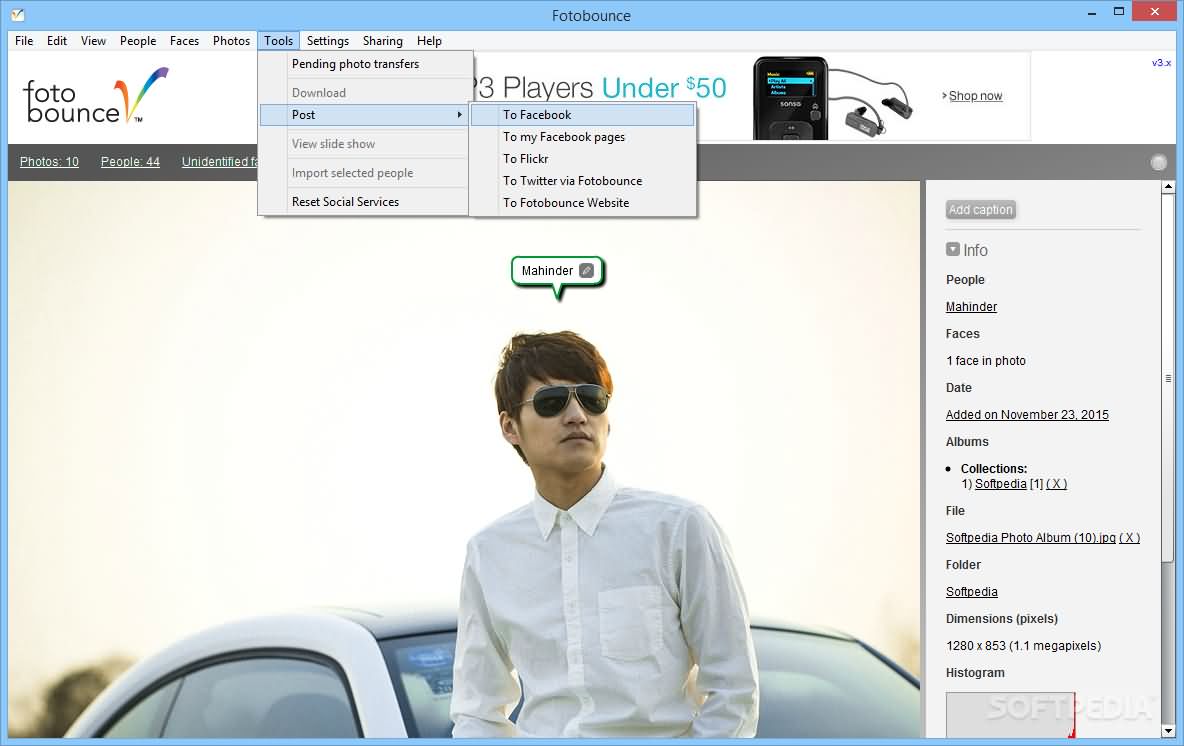Click the MP3 player advertisement image
The height and width of the screenshot is (746, 1184).
[x=832, y=98]
